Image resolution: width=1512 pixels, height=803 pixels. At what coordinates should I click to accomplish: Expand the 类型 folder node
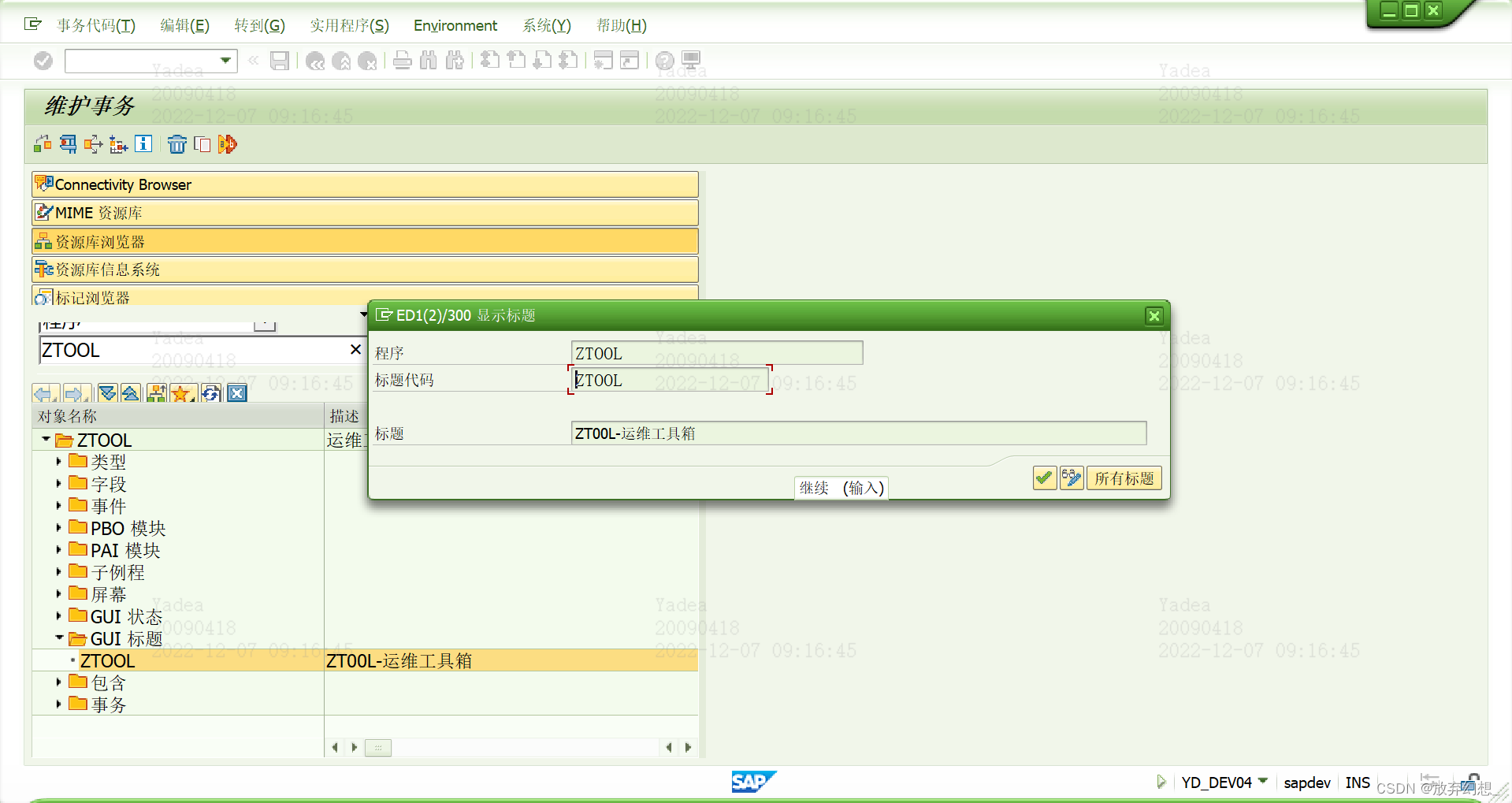[x=58, y=462]
